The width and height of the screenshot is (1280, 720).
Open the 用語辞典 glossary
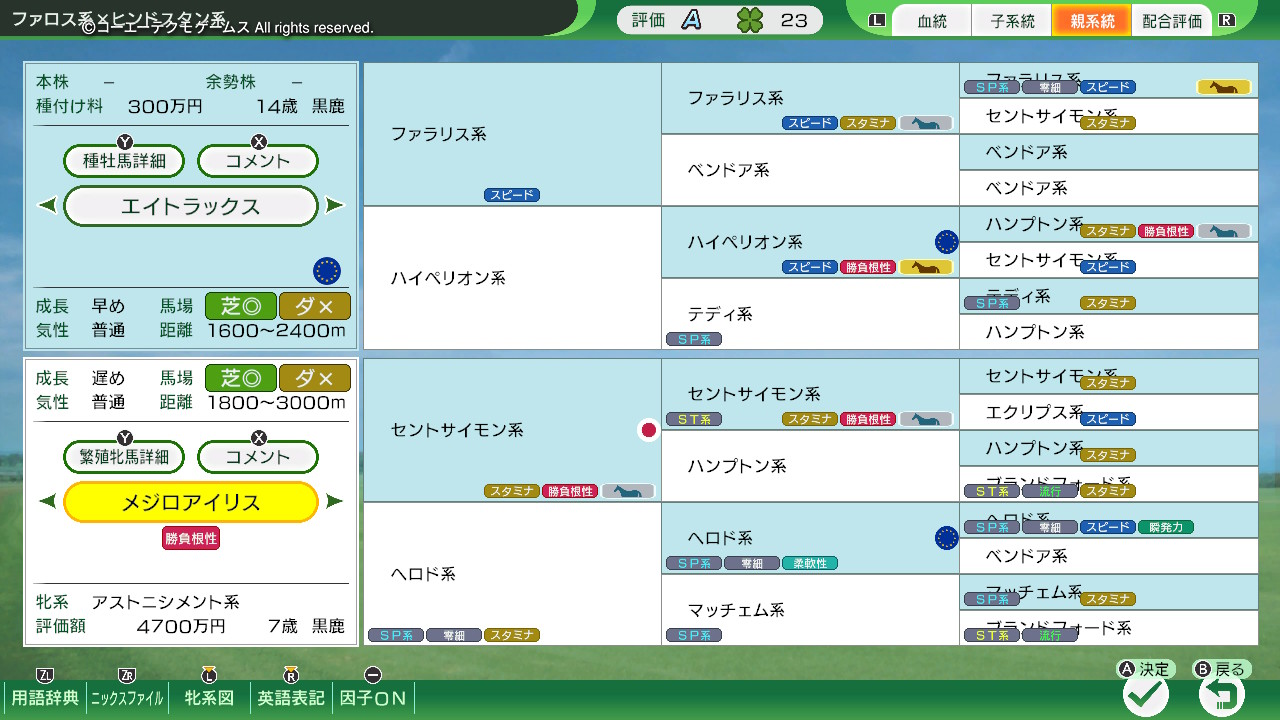(45, 698)
